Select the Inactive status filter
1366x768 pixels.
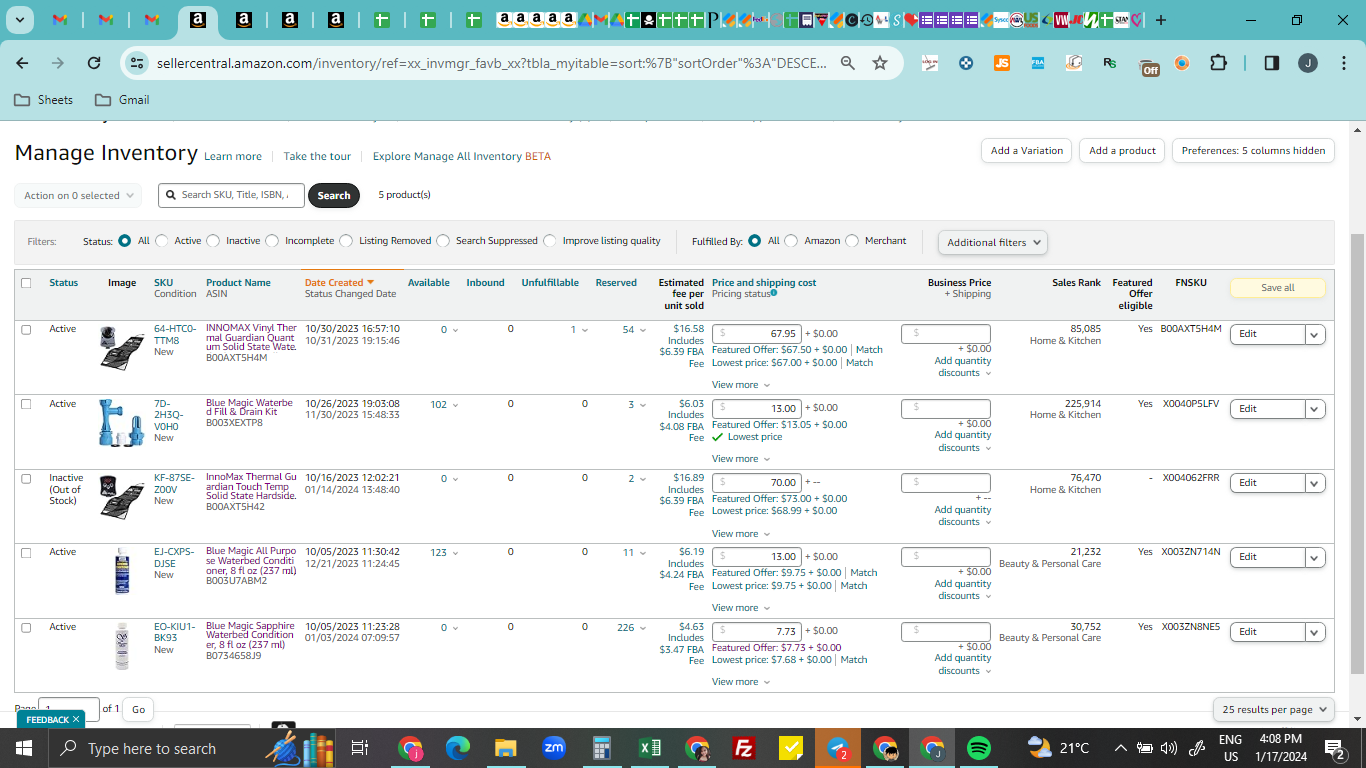[214, 241]
